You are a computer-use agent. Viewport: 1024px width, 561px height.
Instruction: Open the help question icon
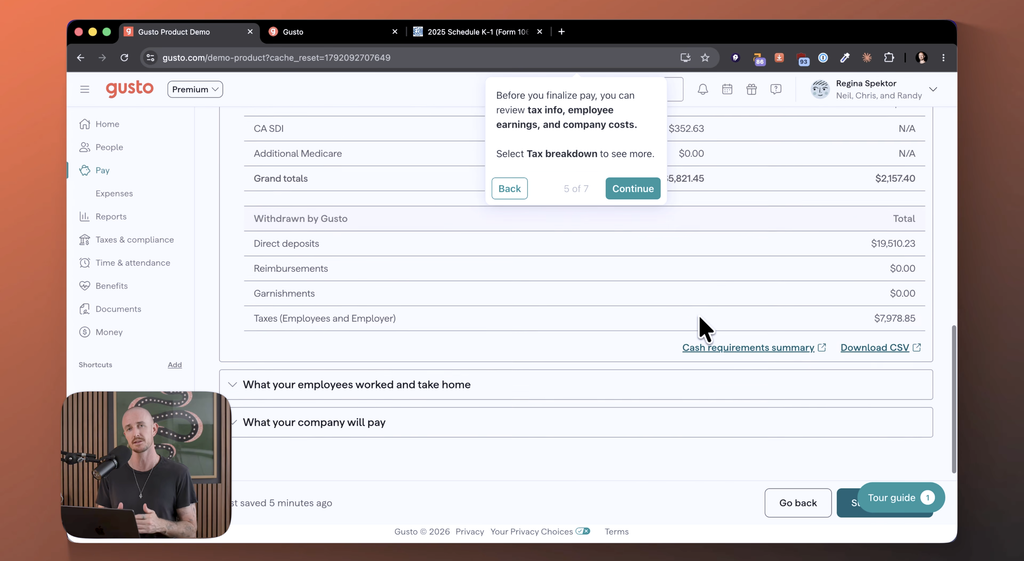(776, 89)
